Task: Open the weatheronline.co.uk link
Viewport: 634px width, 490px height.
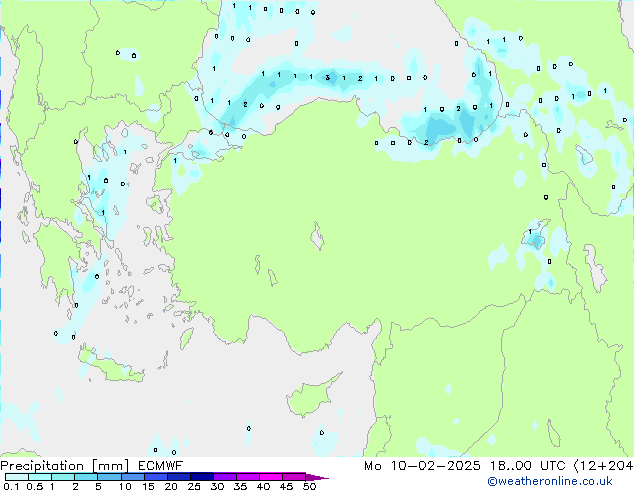Action: click(x=550, y=481)
